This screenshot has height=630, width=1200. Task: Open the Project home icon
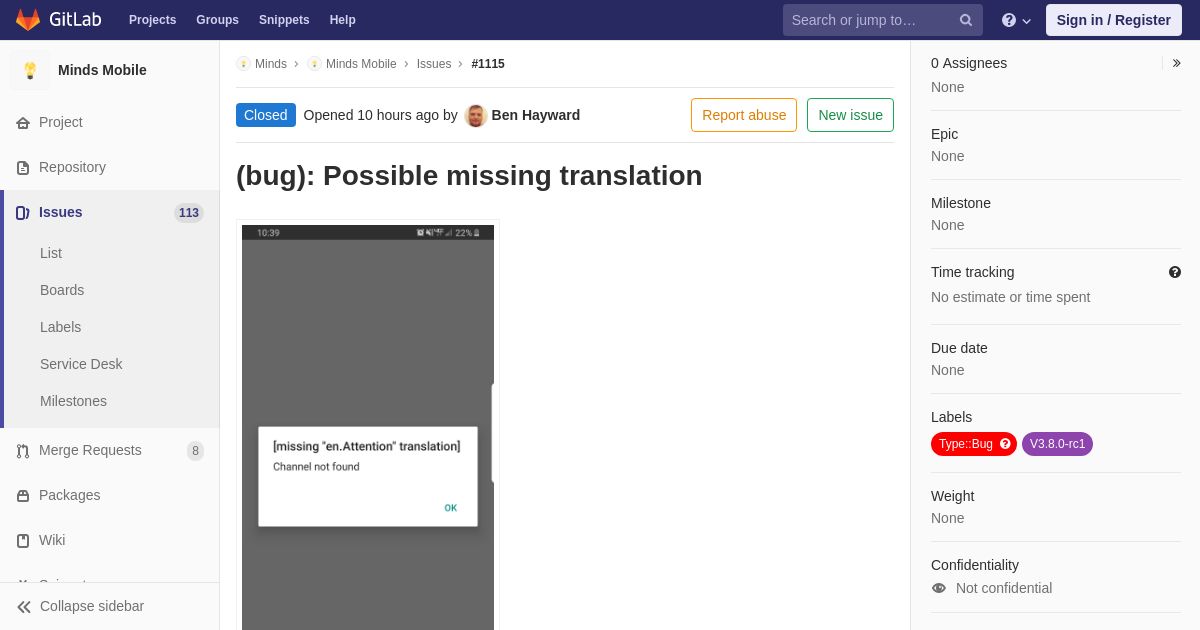(x=23, y=123)
